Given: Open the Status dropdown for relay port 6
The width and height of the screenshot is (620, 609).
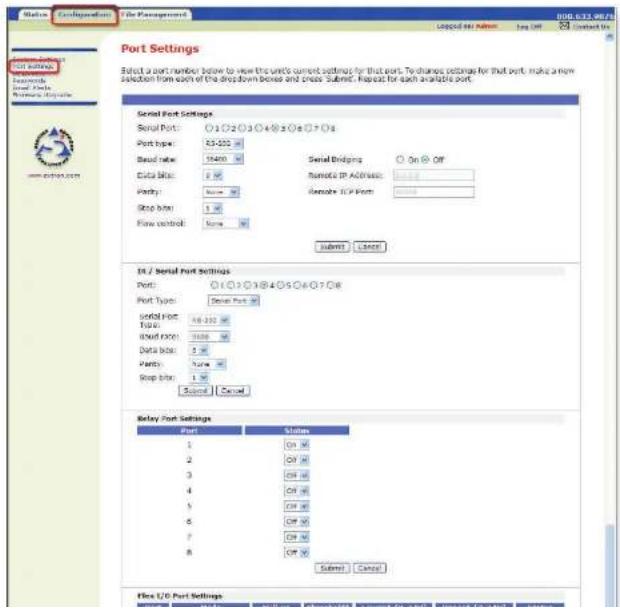Looking at the screenshot, I should click(297, 522).
